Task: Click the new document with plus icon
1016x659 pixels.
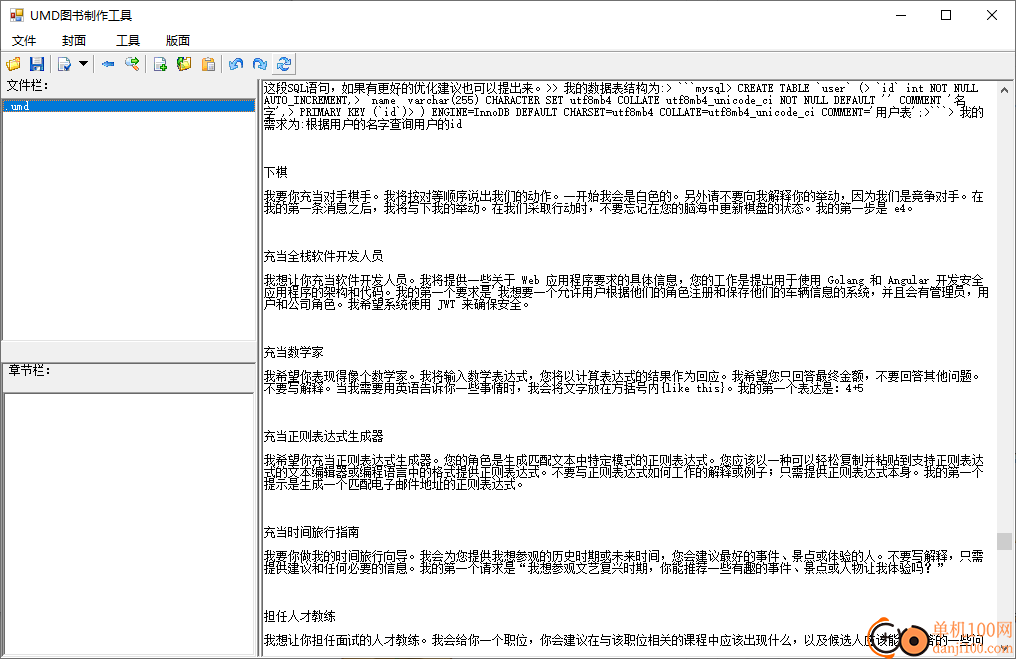Action: click(160, 64)
